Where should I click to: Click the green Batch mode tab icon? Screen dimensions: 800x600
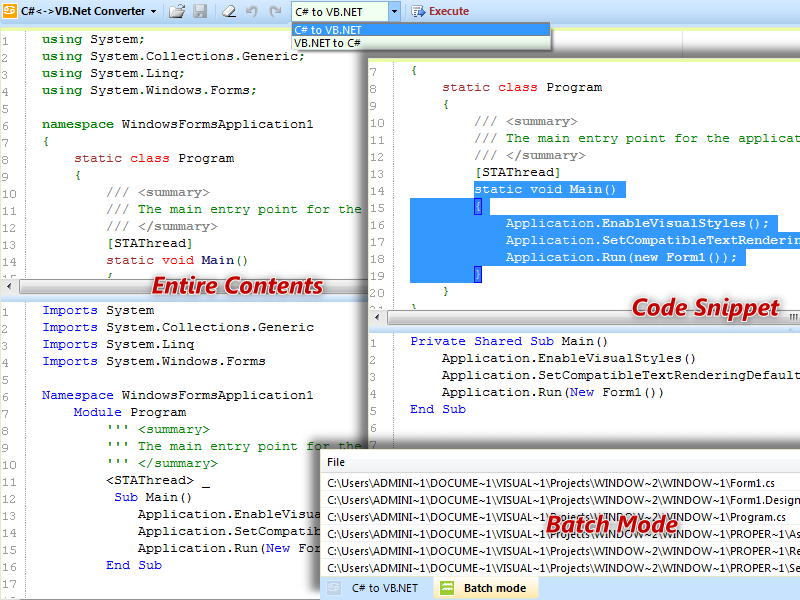click(447, 588)
